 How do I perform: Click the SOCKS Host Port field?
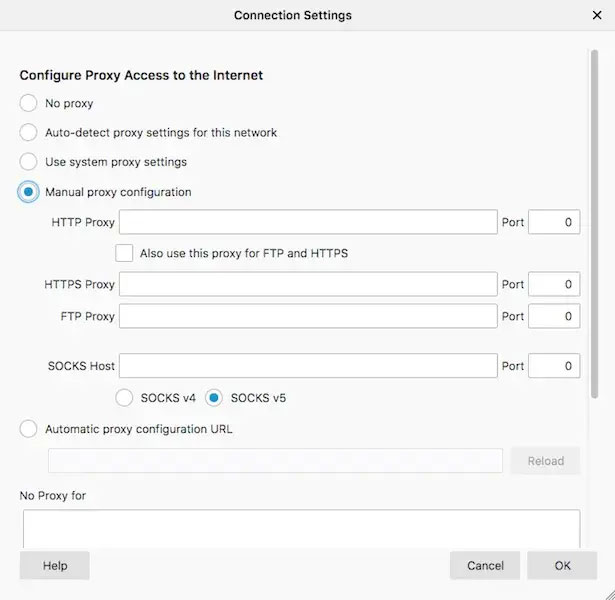point(554,365)
